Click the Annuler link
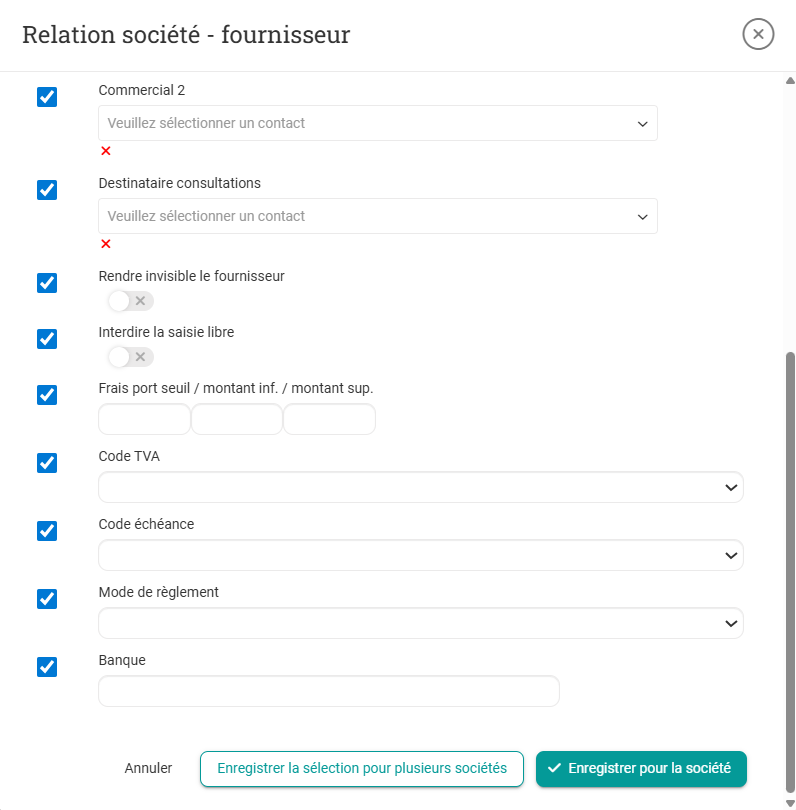Image resolution: width=796 pixels, height=810 pixels. [x=148, y=769]
